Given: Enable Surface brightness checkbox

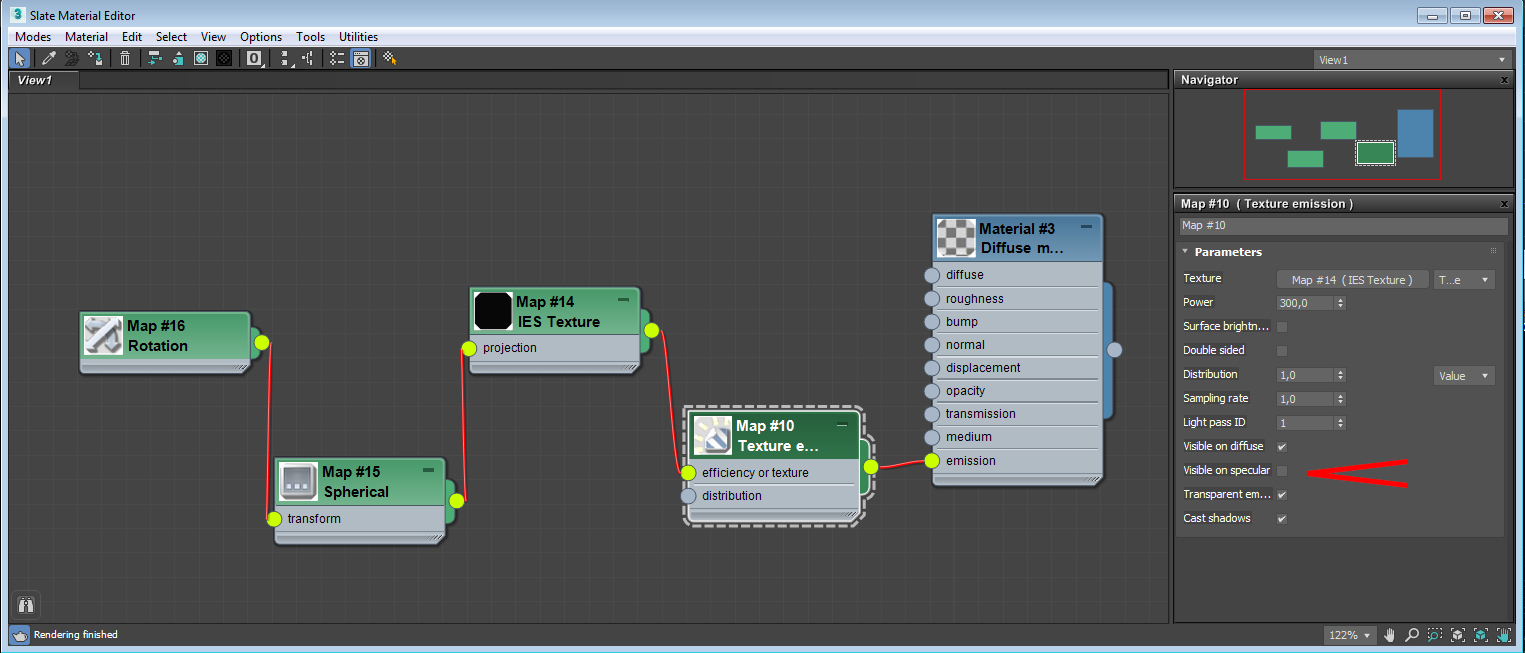Looking at the screenshot, I should tap(1282, 327).
